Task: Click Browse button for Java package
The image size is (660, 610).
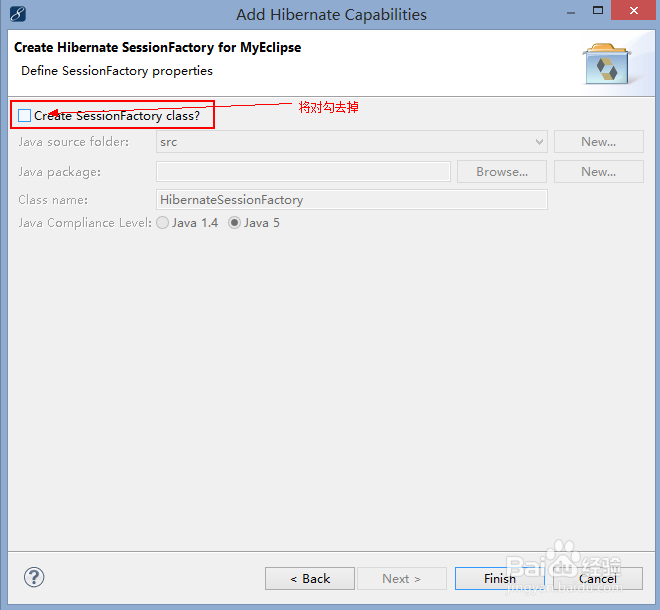Action: (x=502, y=172)
